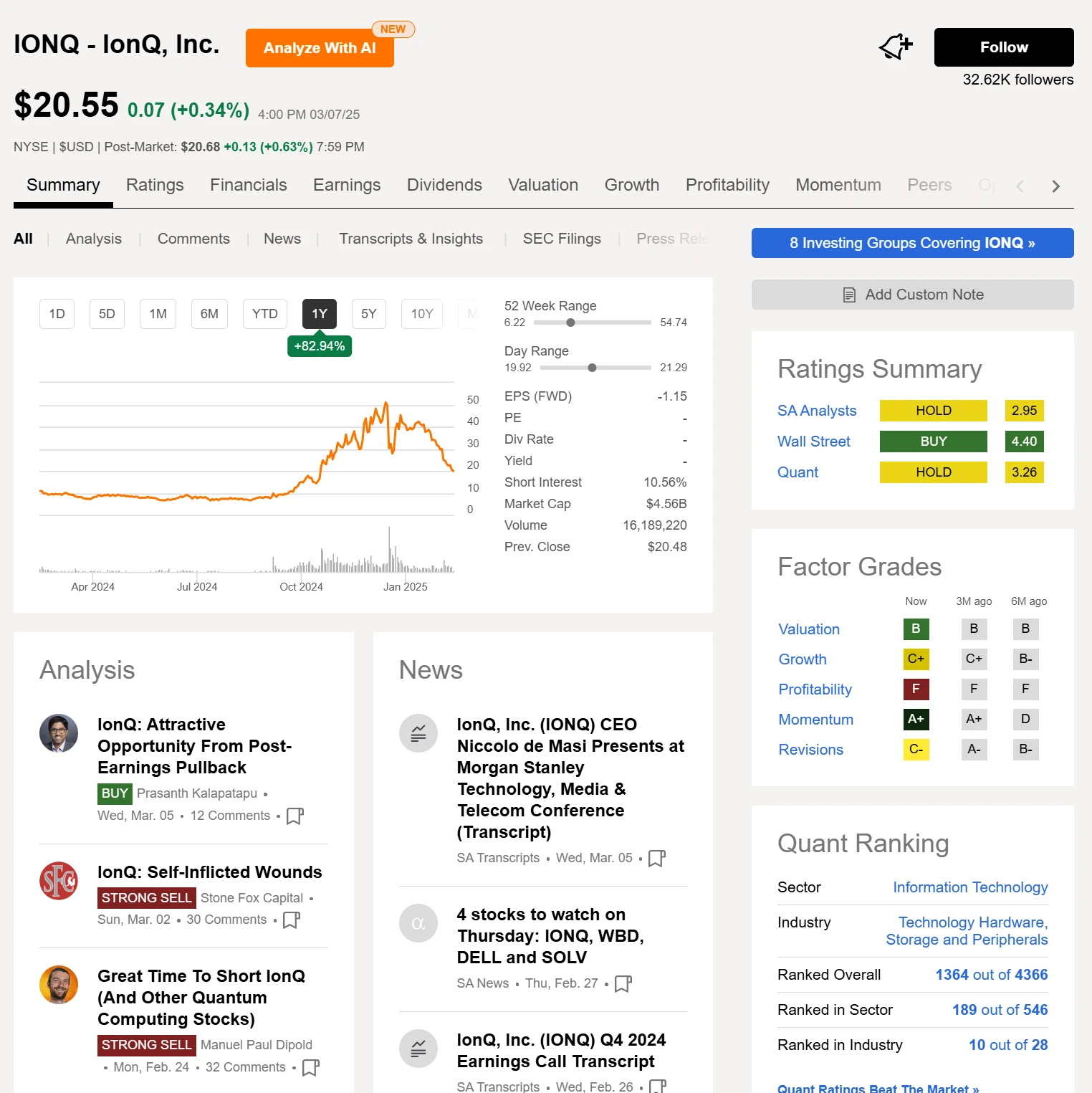Open the 189 out of 546 sector ranking
This screenshot has width=1092, height=1093.
1000,1010
